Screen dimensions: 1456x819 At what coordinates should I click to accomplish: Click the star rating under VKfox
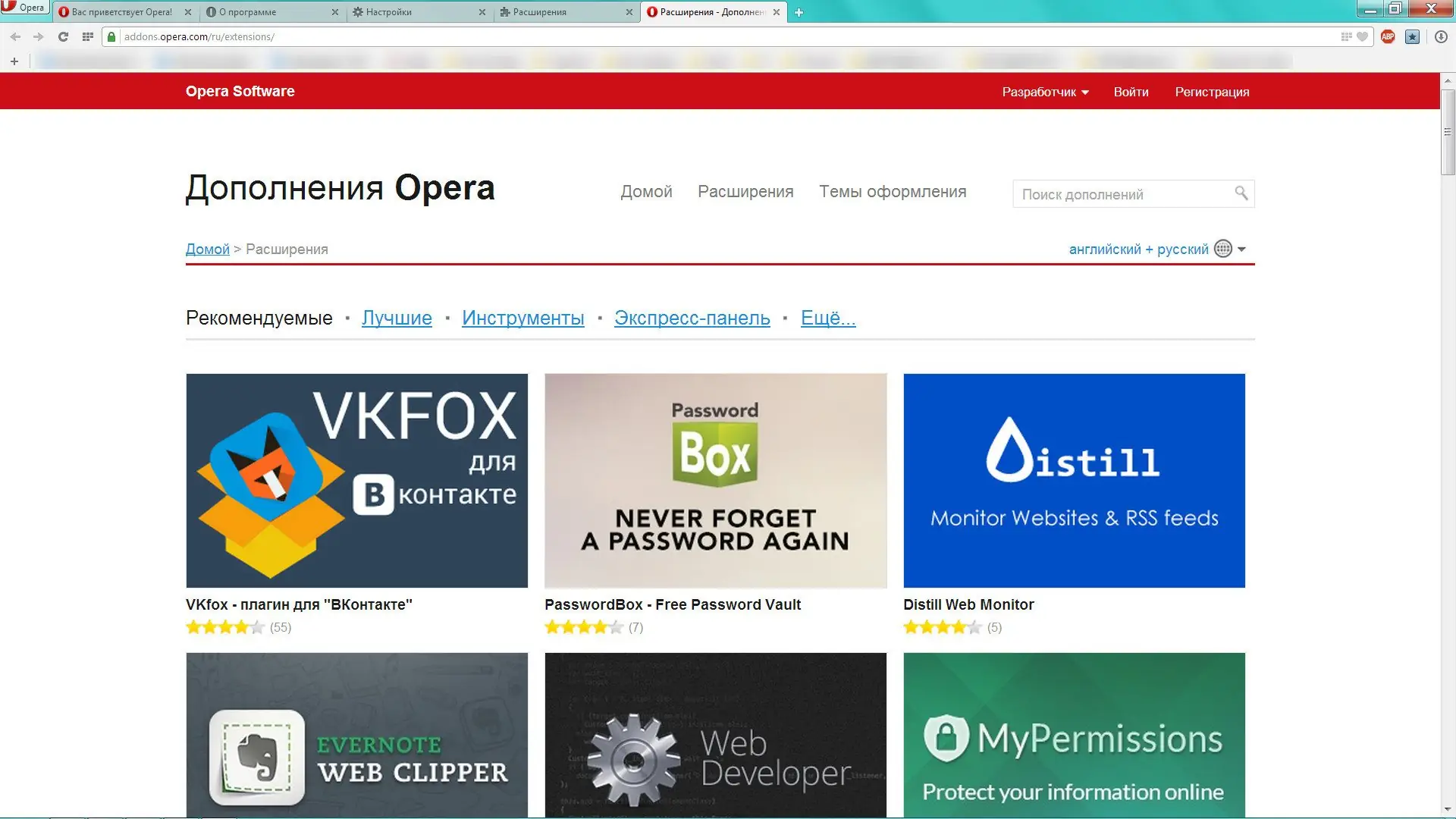pos(225,627)
